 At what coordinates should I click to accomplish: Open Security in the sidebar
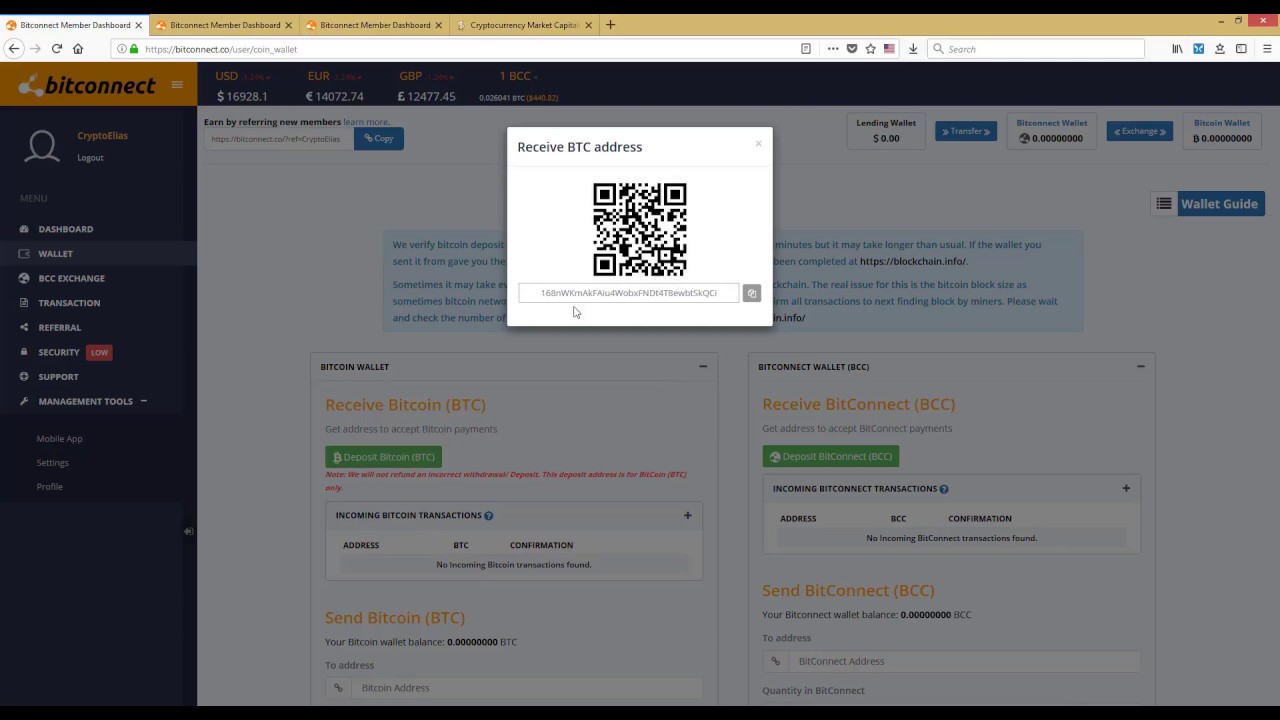pyautogui.click(x=58, y=352)
